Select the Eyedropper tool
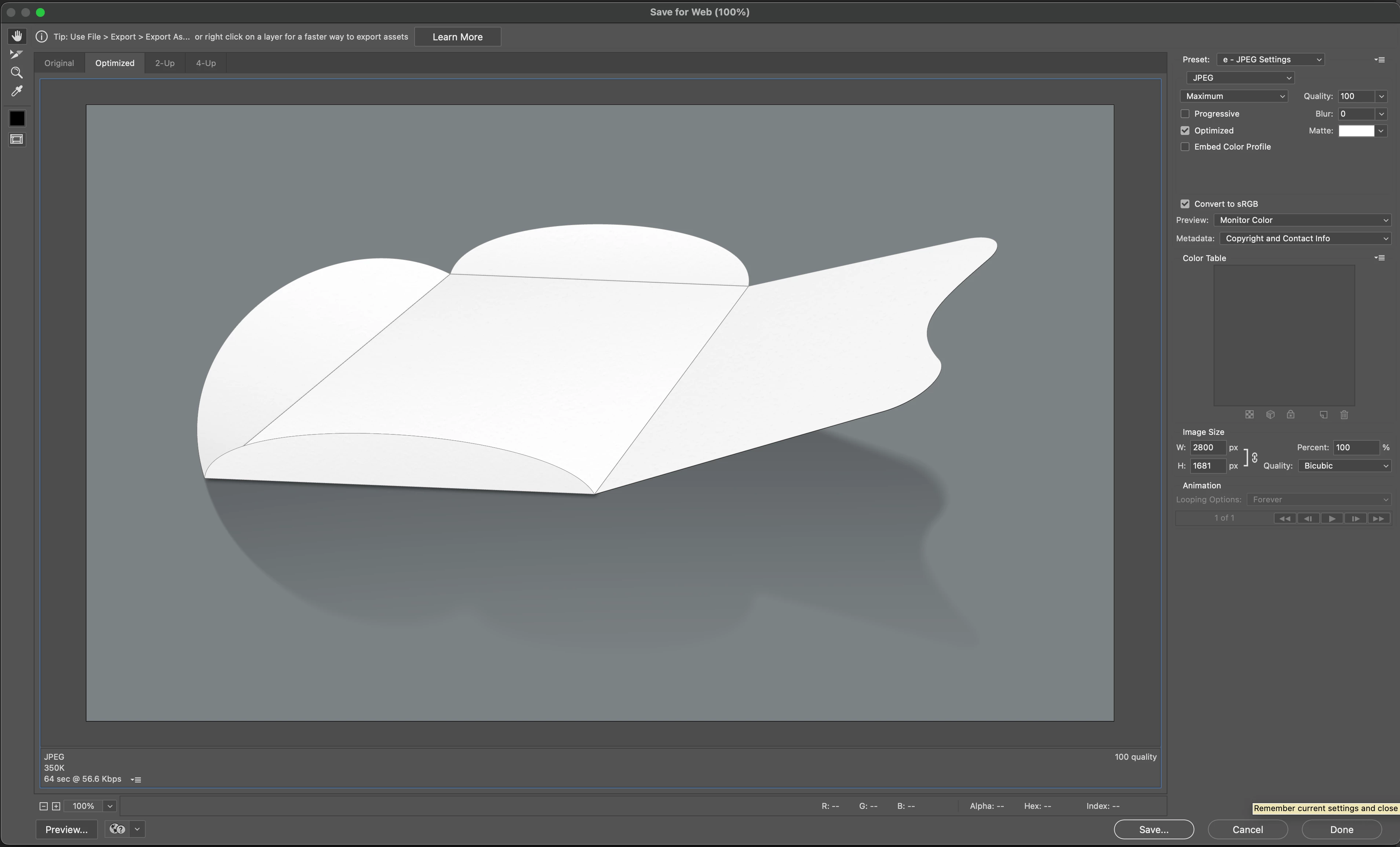Viewport: 1400px width, 847px height. click(x=17, y=91)
